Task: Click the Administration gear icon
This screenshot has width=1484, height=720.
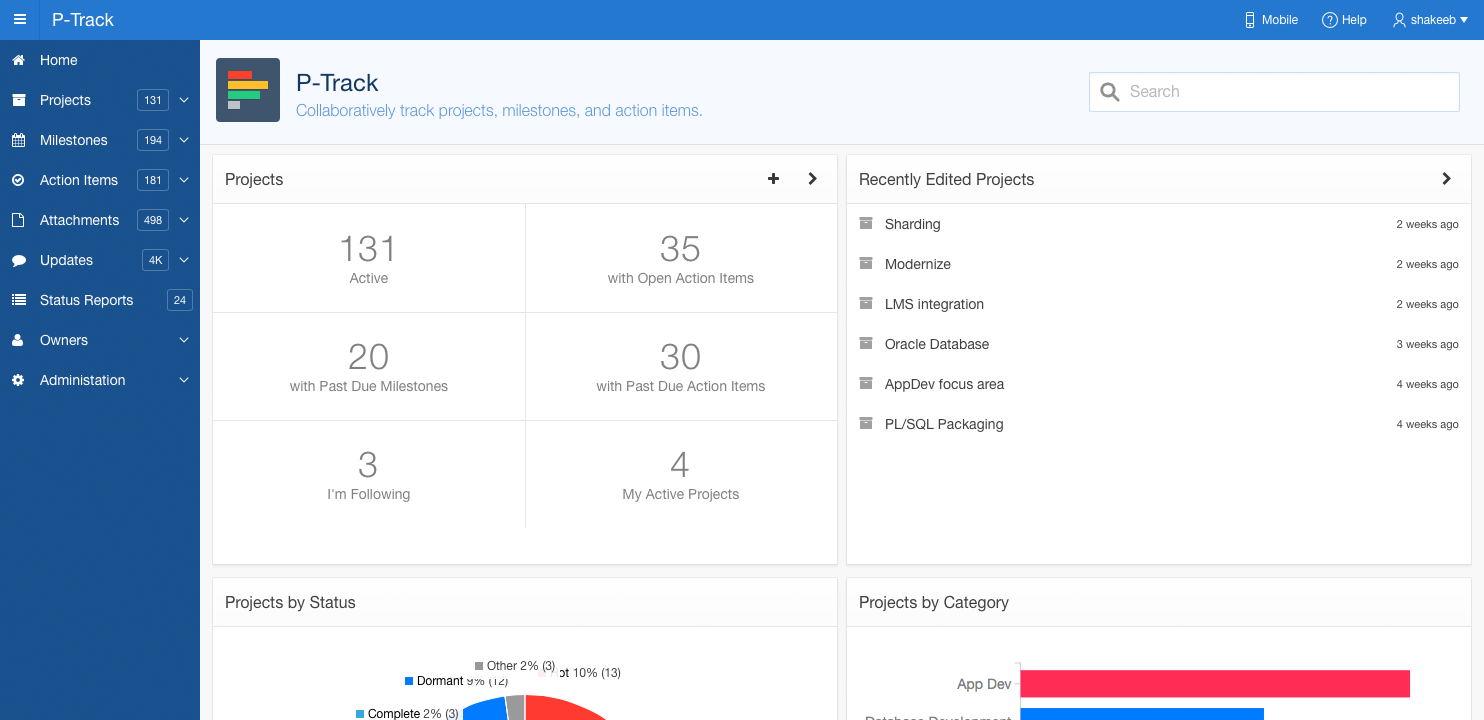Action: click(x=18, y=380)
